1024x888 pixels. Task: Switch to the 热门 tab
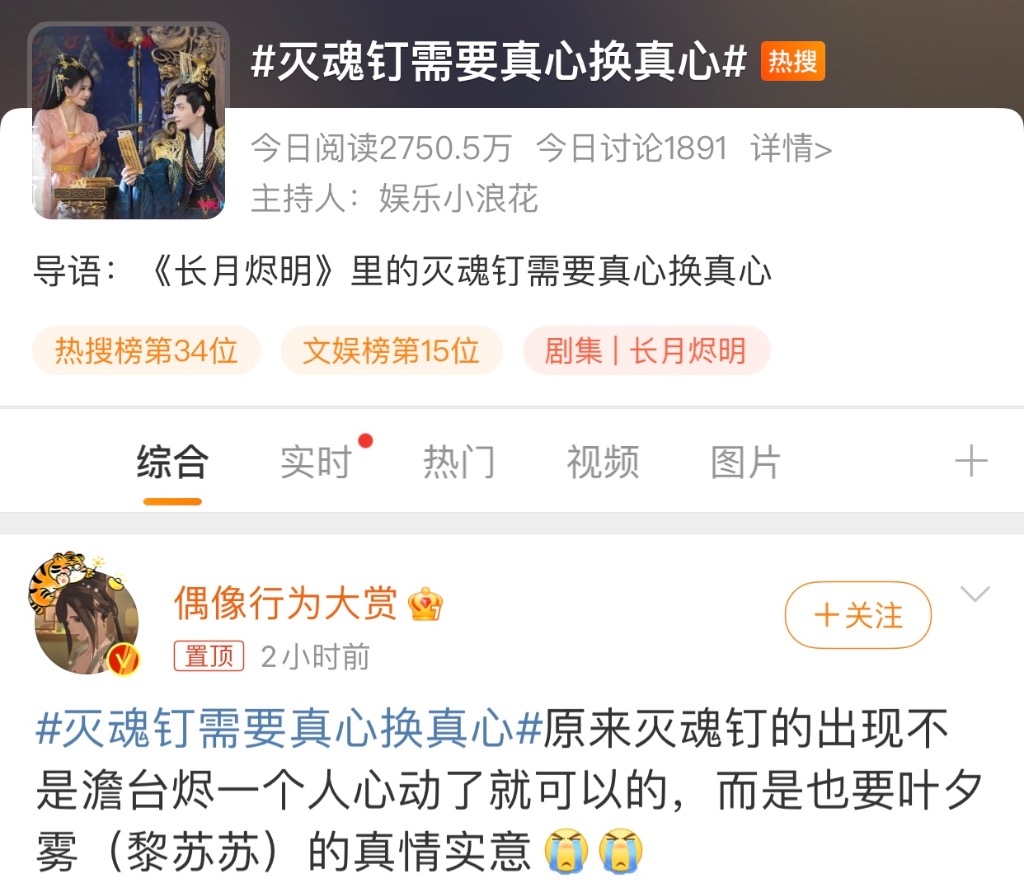point(459,462)
